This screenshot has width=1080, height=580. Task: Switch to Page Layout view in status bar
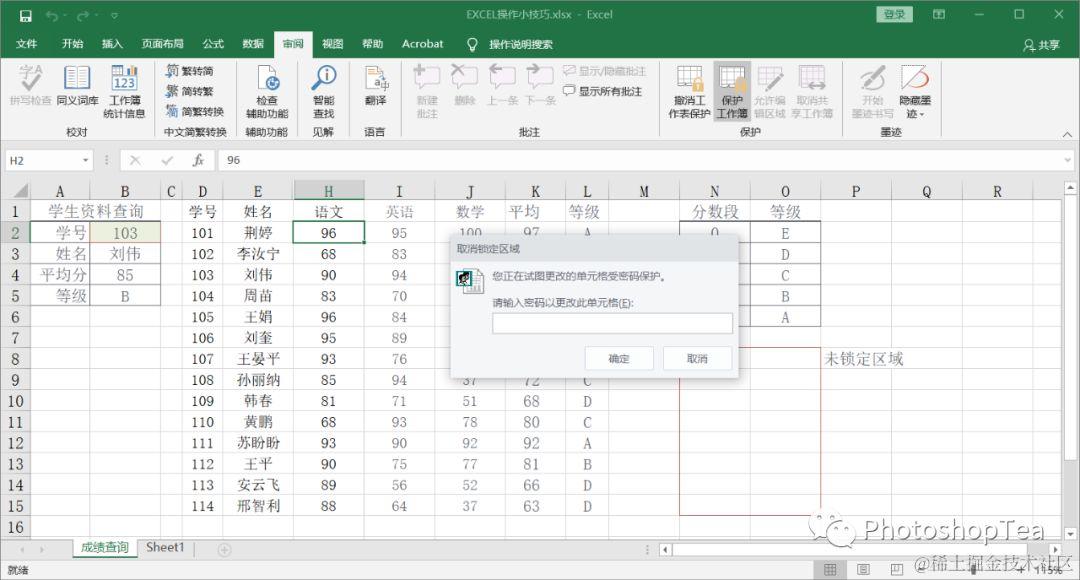click(x=863, y=570)
